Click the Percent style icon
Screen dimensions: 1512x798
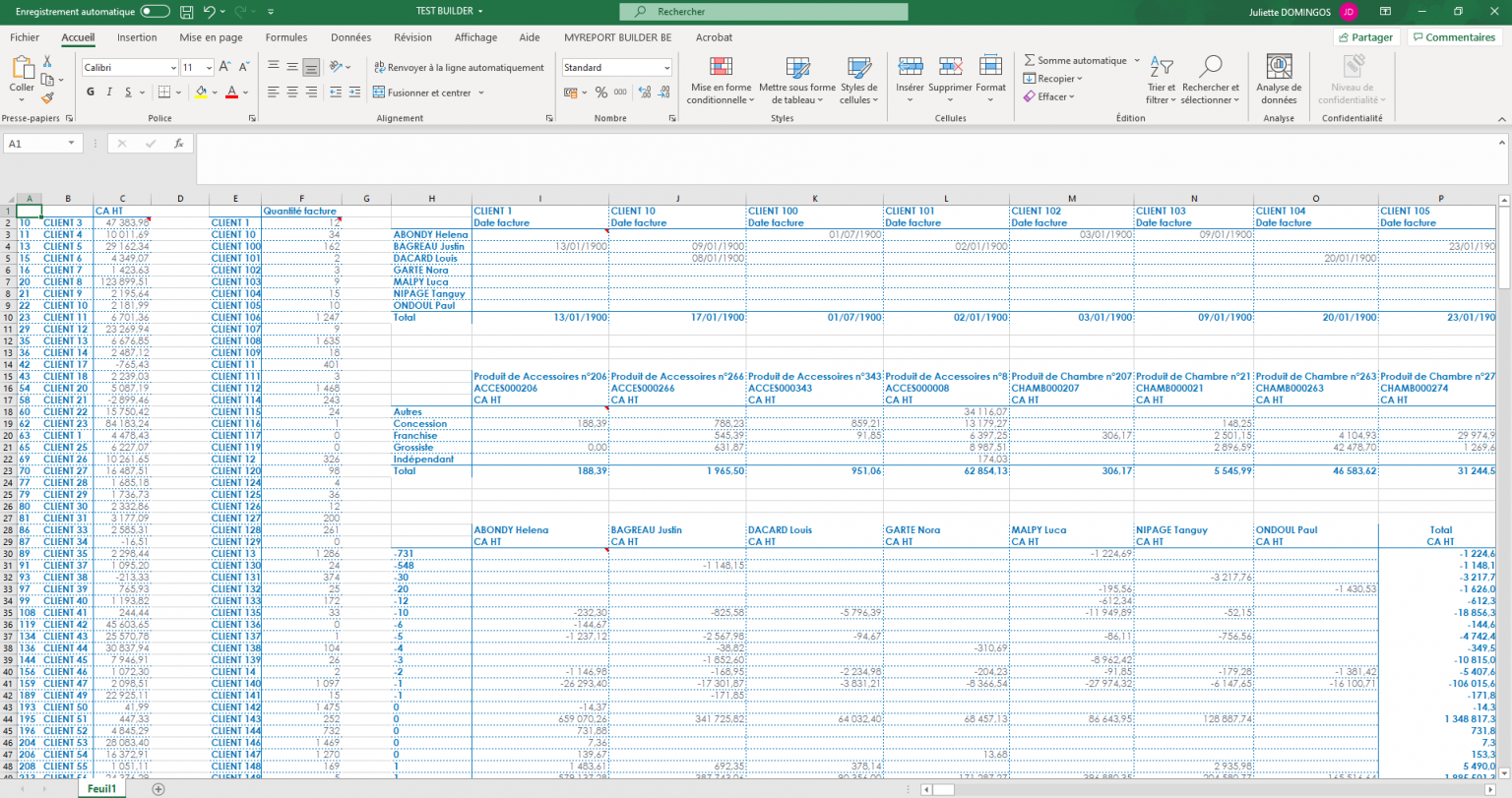[600, 92]
